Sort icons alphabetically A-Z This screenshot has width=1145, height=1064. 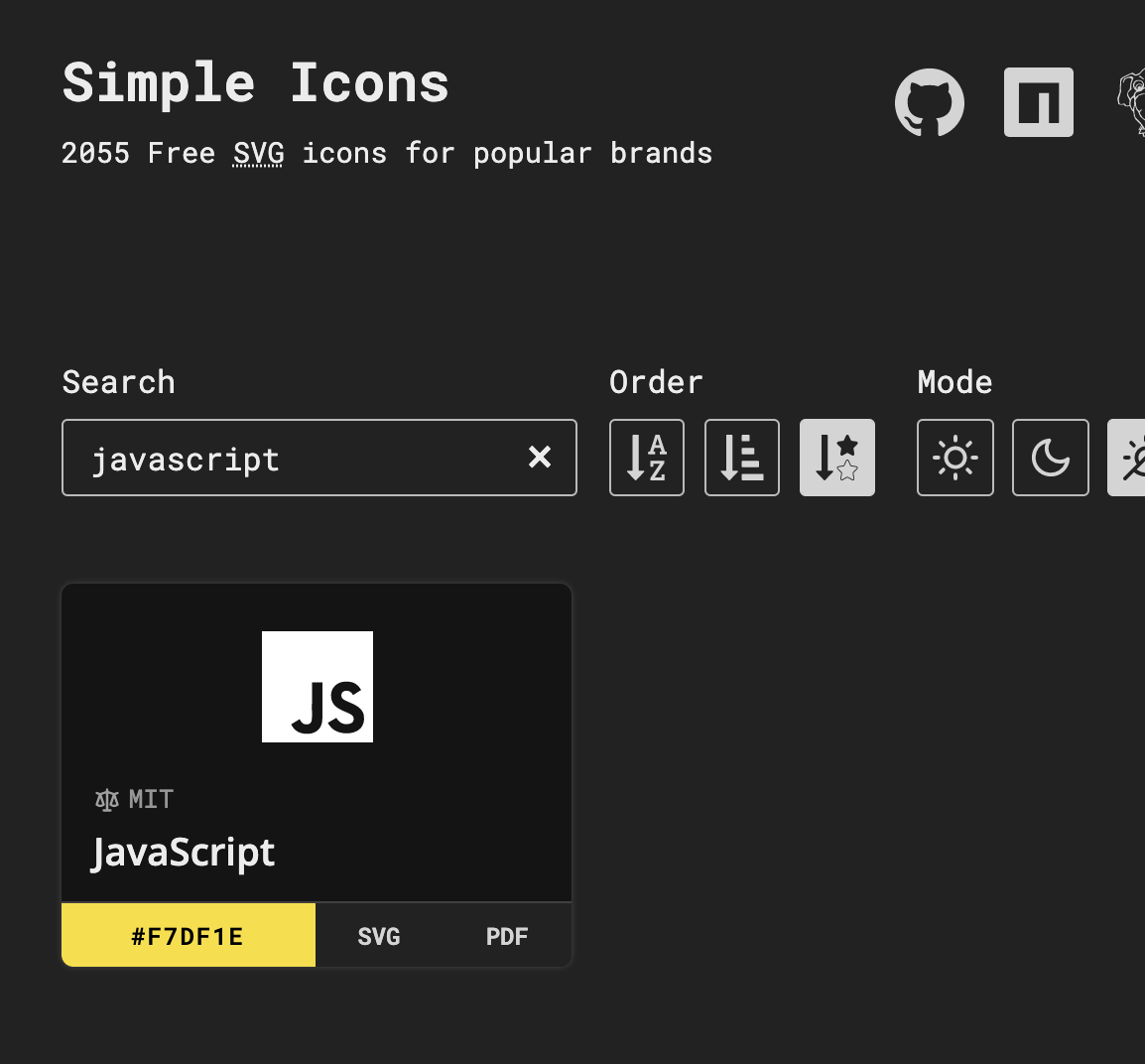coord(647,458)
